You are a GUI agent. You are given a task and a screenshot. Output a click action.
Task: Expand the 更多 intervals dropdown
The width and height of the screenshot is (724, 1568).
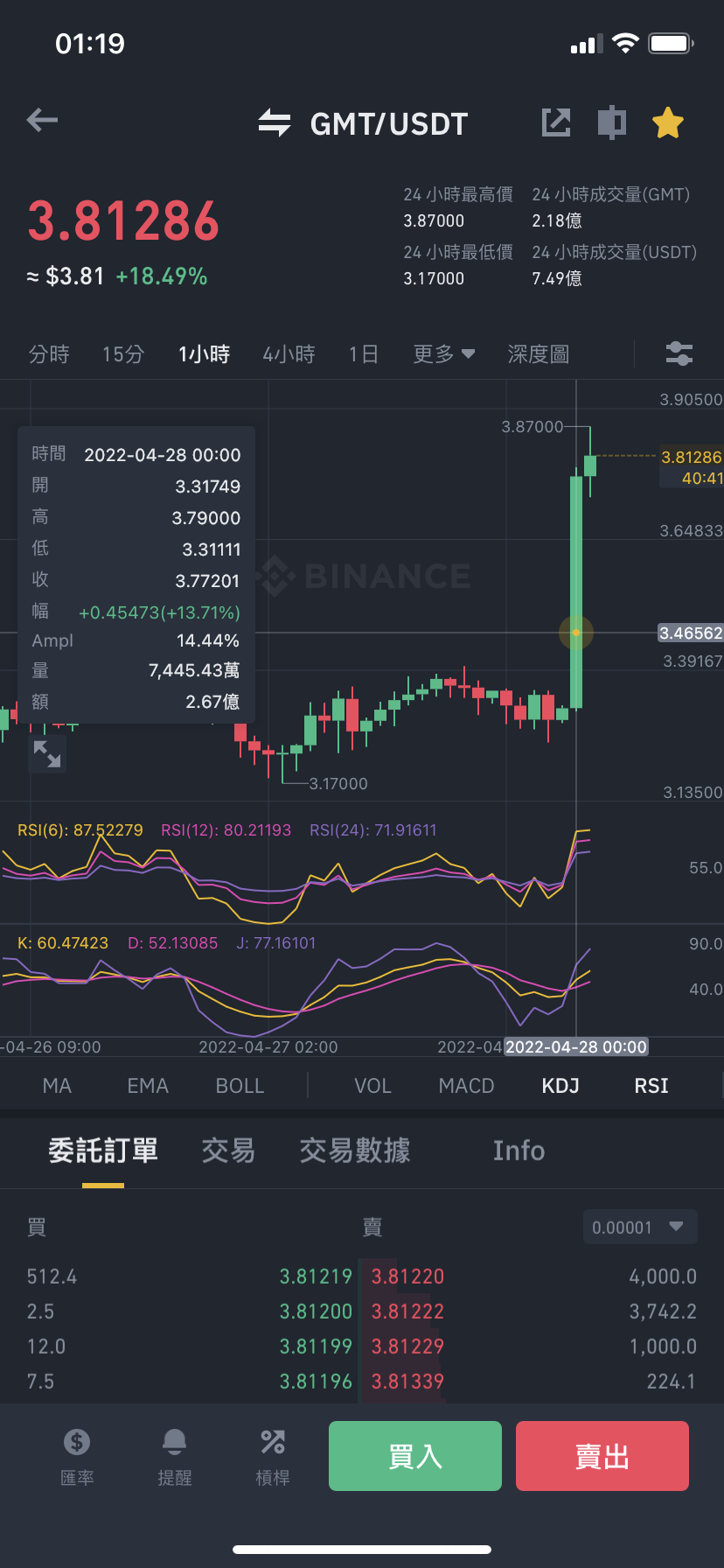pos(444,354)
